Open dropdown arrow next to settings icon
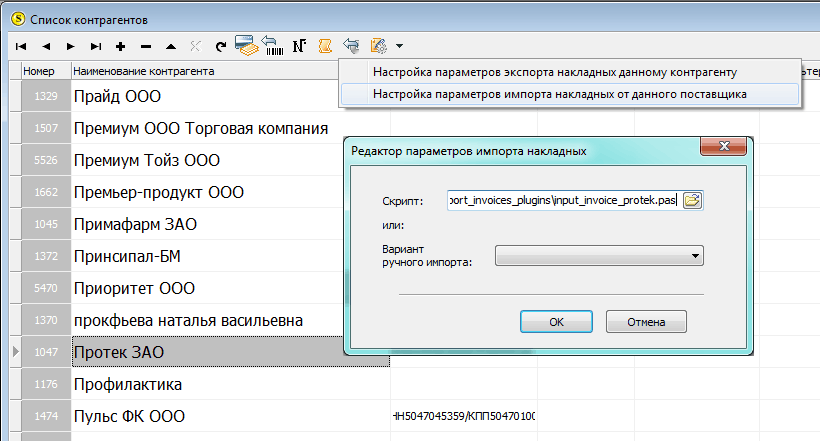 (400, 46)
